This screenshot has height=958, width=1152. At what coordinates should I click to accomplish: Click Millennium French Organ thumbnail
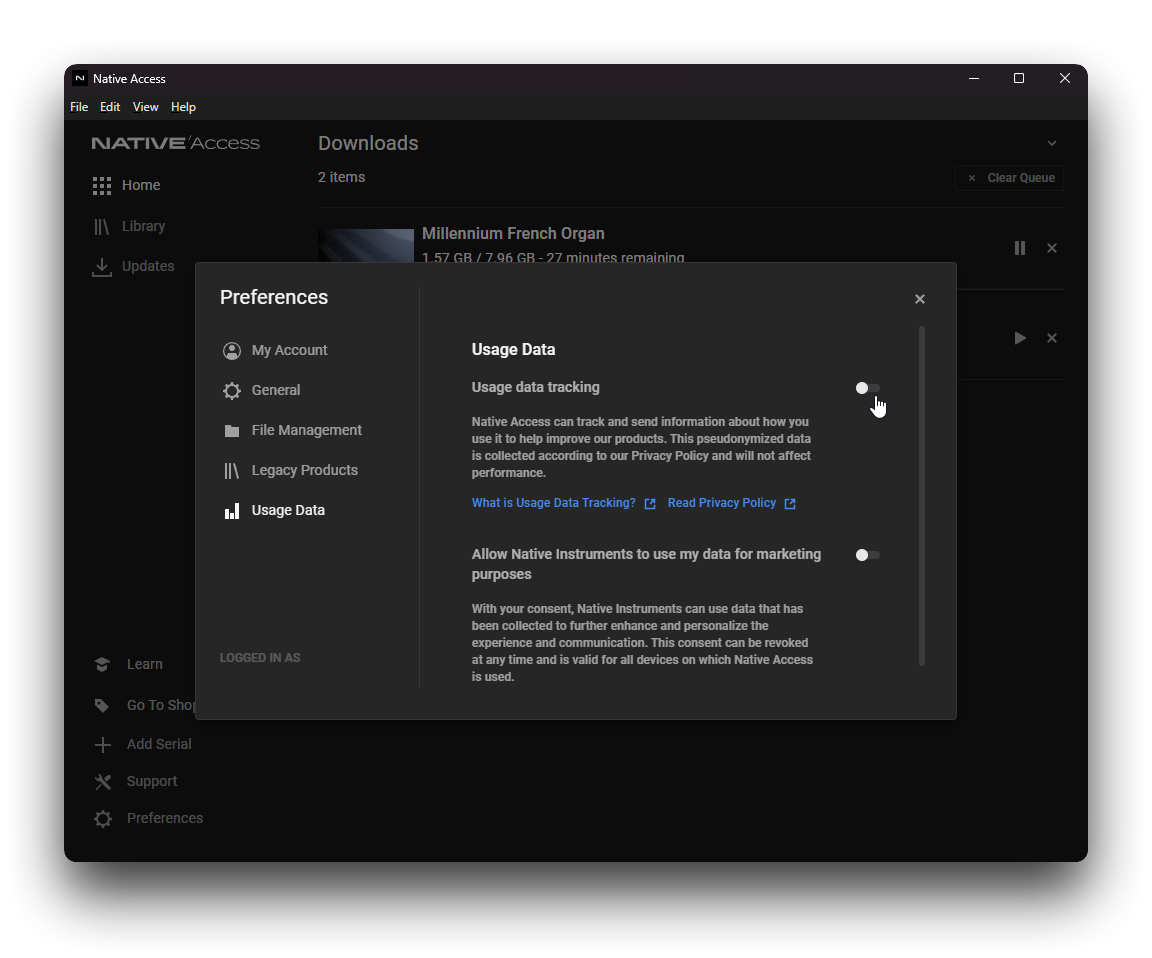tap(366, 245)
